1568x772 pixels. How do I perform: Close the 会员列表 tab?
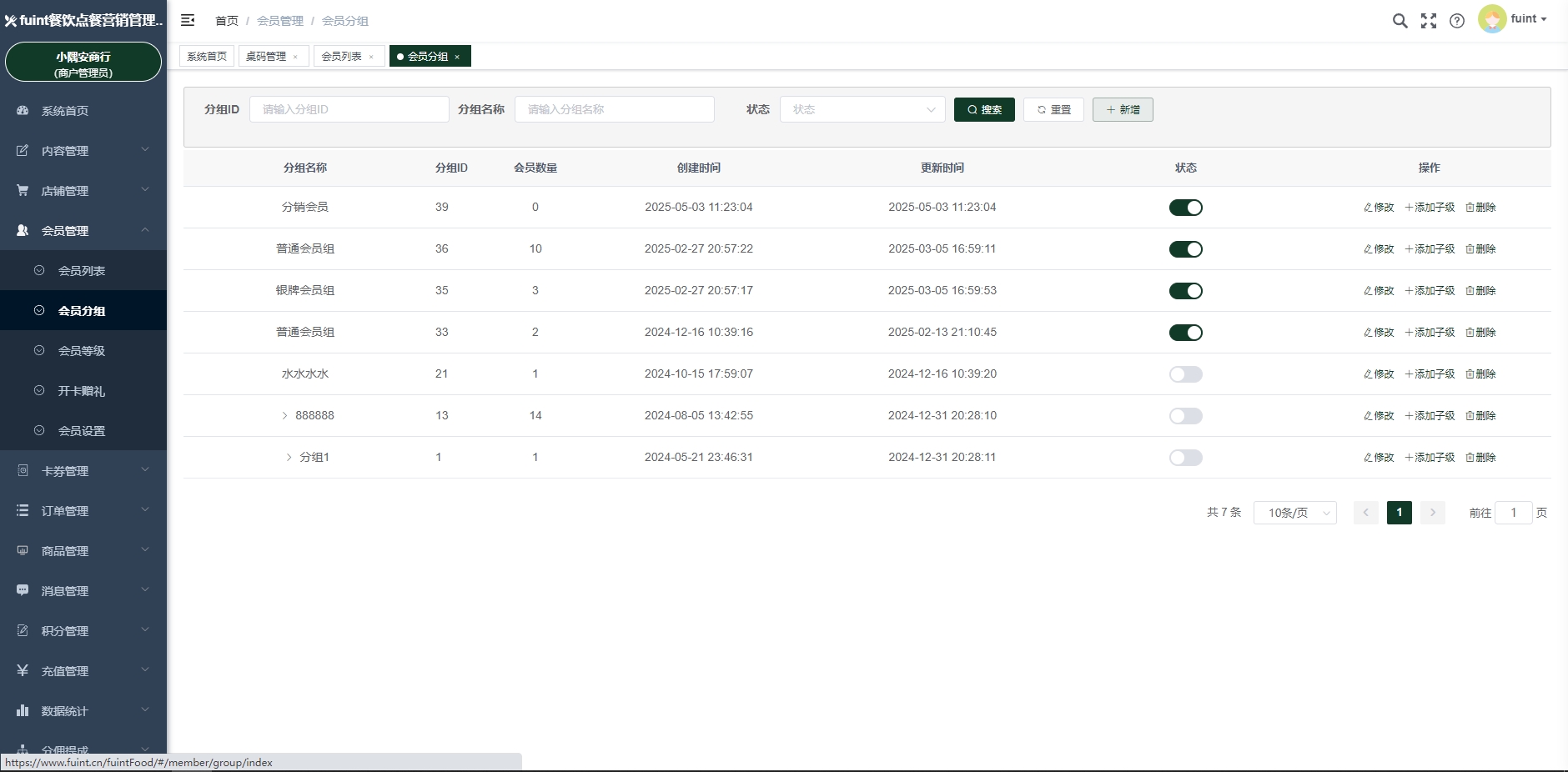tap(371, 57)
